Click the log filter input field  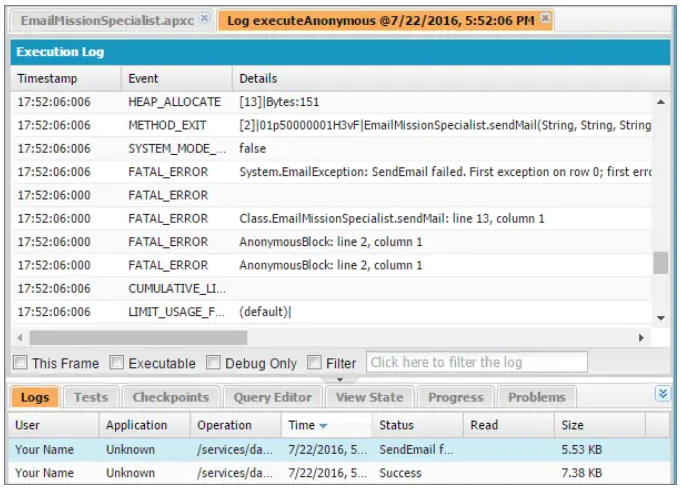[x=476, y=362]
